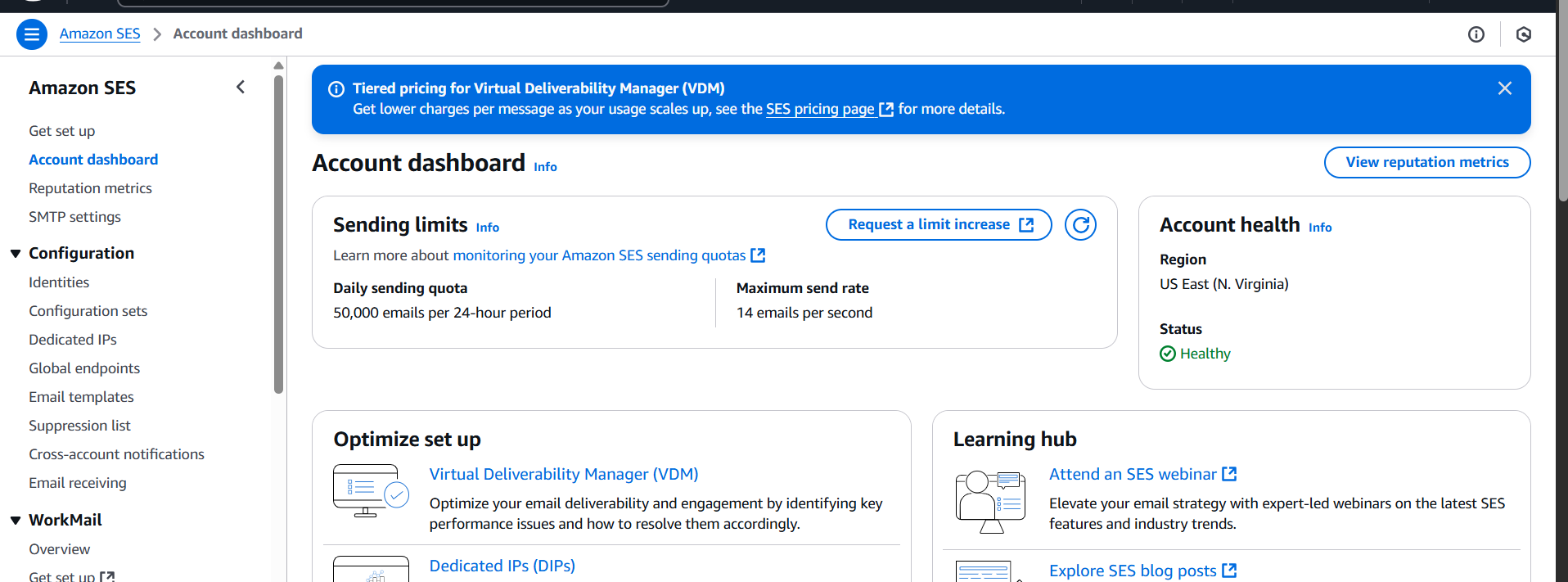Open the hamburger navigation menu

pyautogui.click(x=32, y=34)
